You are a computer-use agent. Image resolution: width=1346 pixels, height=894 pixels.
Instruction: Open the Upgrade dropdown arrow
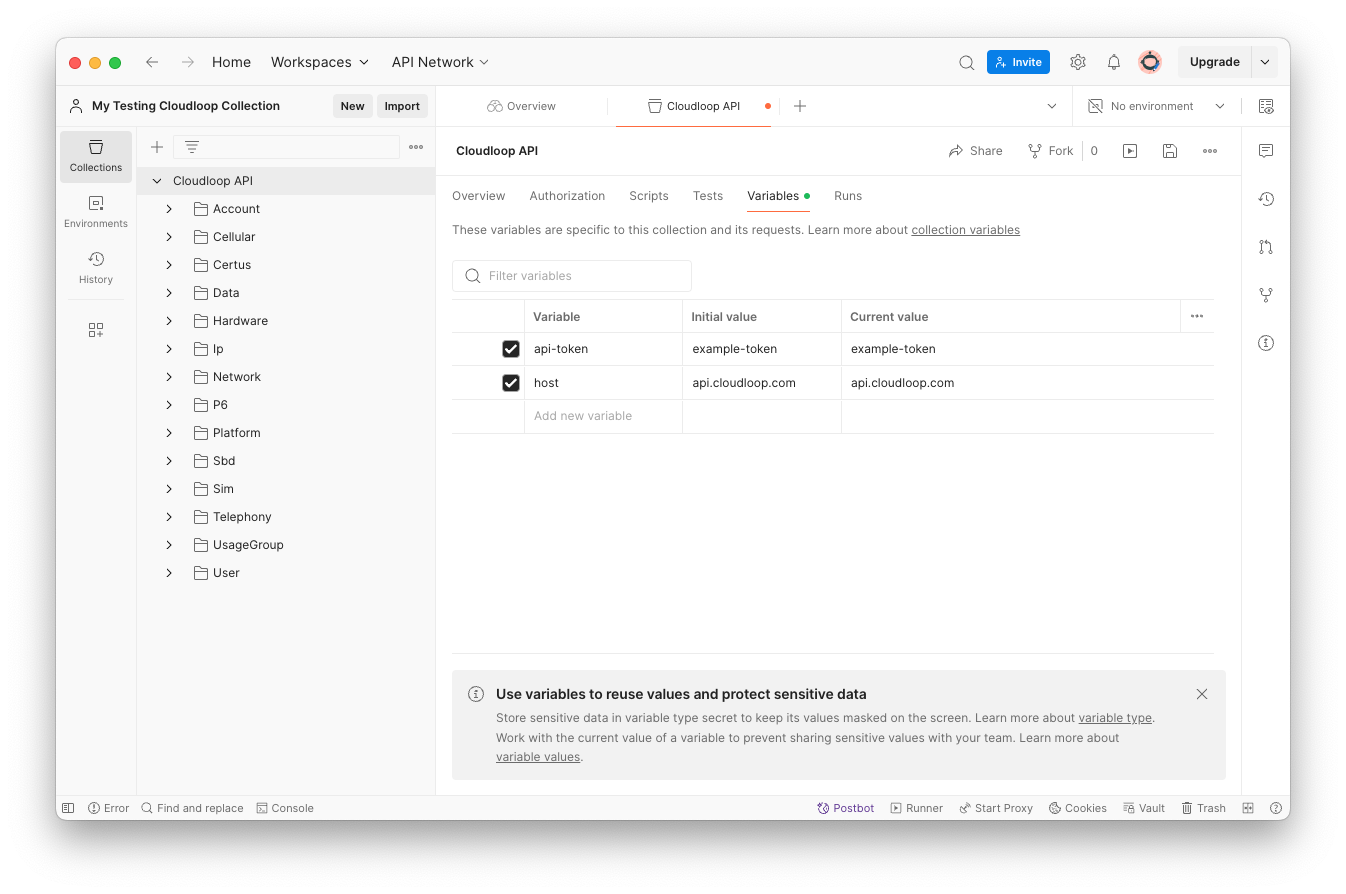(x=1265, y=62)
